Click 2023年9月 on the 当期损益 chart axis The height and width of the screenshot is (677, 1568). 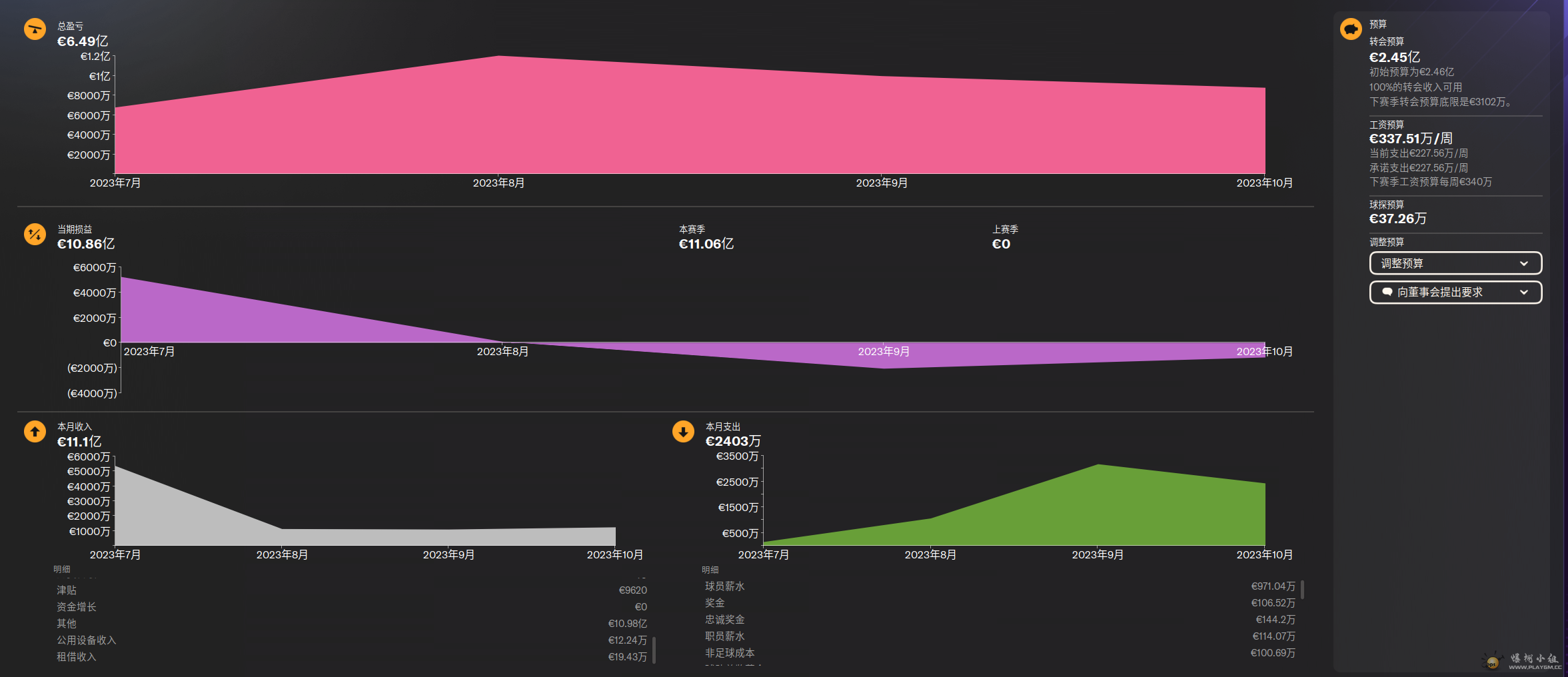(x=884, y=351)
